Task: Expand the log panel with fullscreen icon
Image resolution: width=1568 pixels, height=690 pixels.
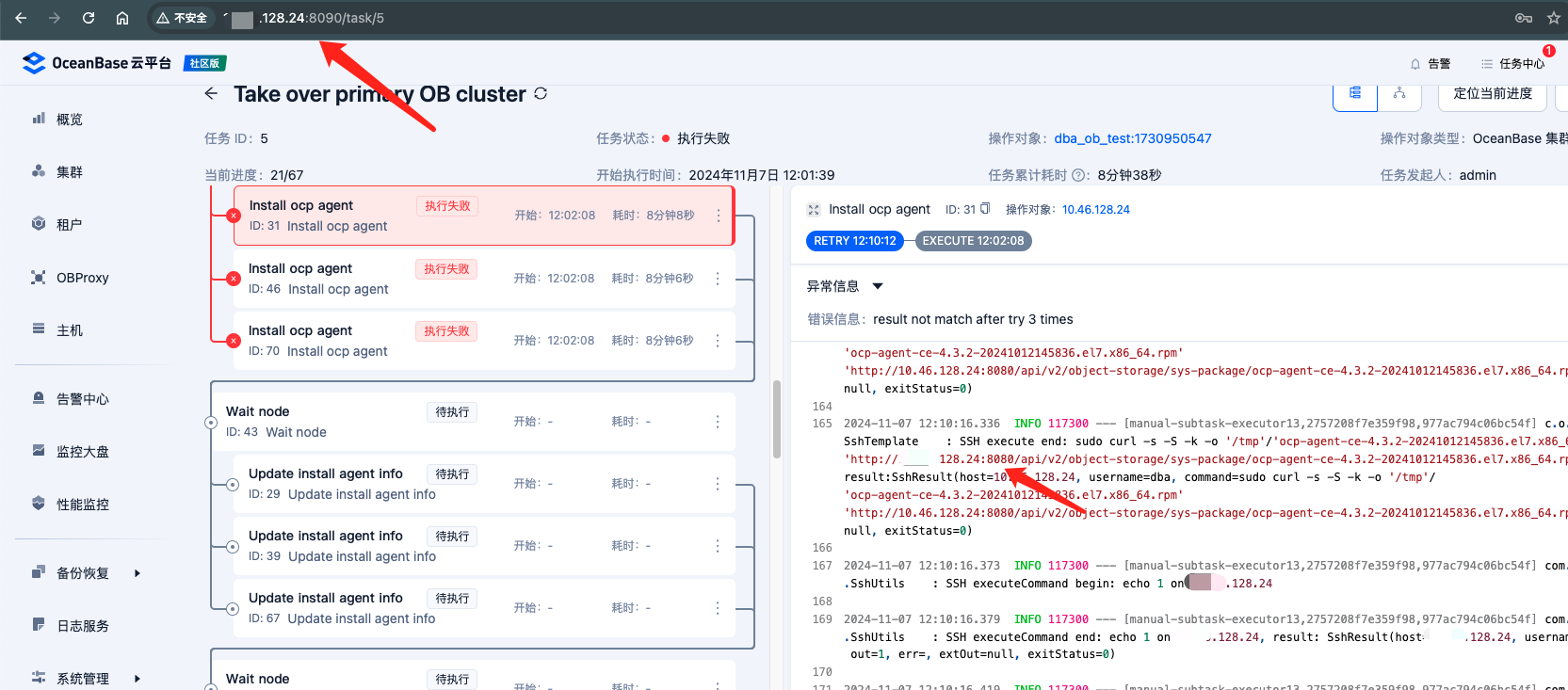Action: pyautogui.click(x=814, y=210)
